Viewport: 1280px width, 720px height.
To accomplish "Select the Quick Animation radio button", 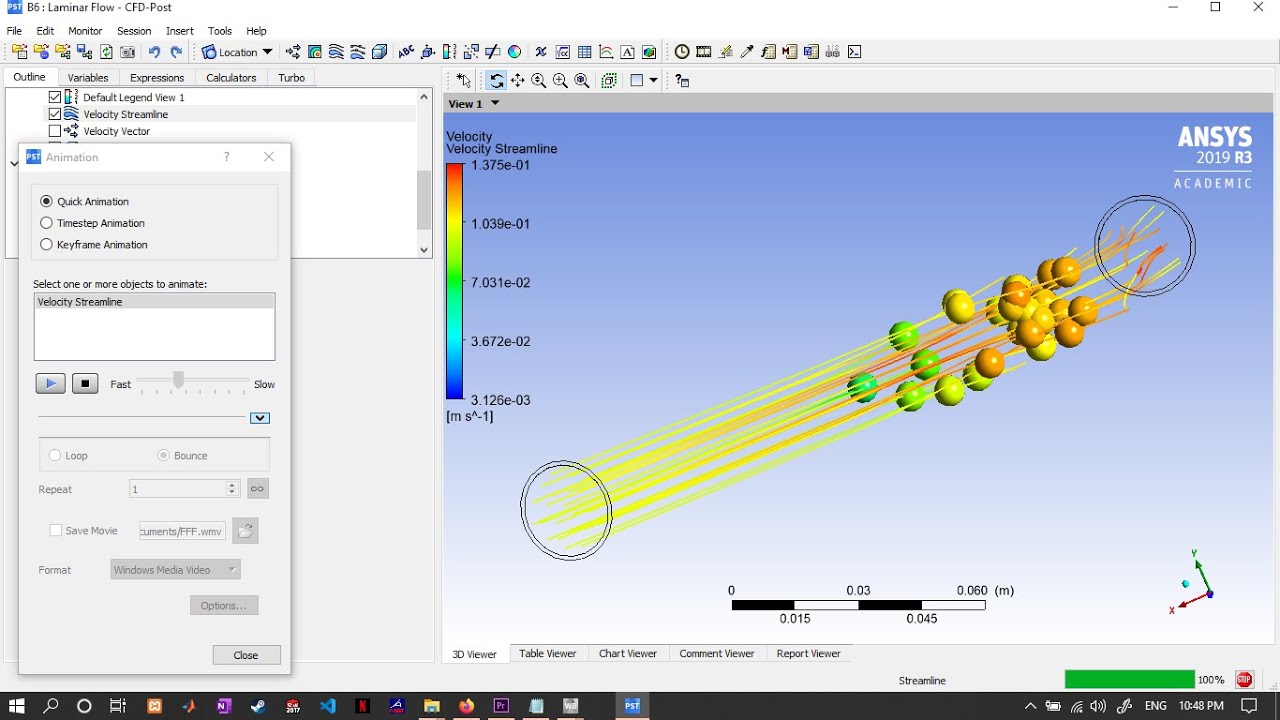I will pos(46,201).
